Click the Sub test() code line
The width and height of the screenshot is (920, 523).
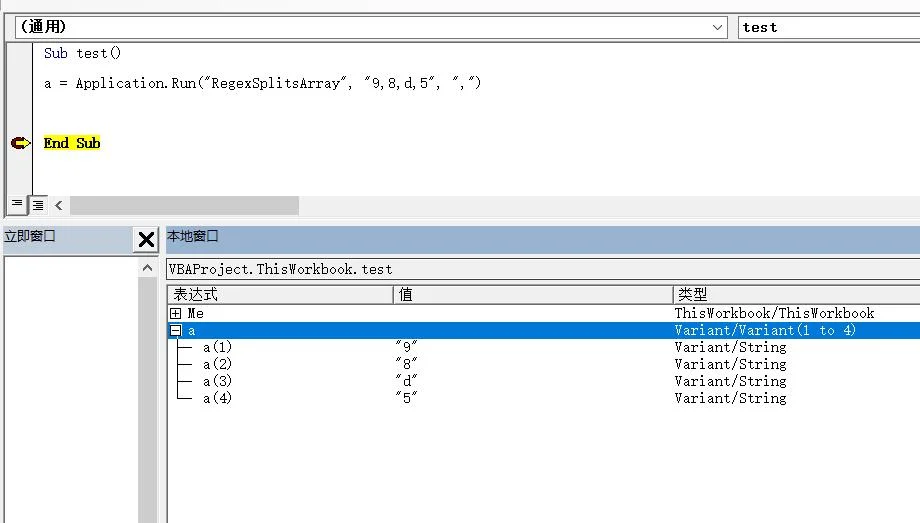click(82, 53)
